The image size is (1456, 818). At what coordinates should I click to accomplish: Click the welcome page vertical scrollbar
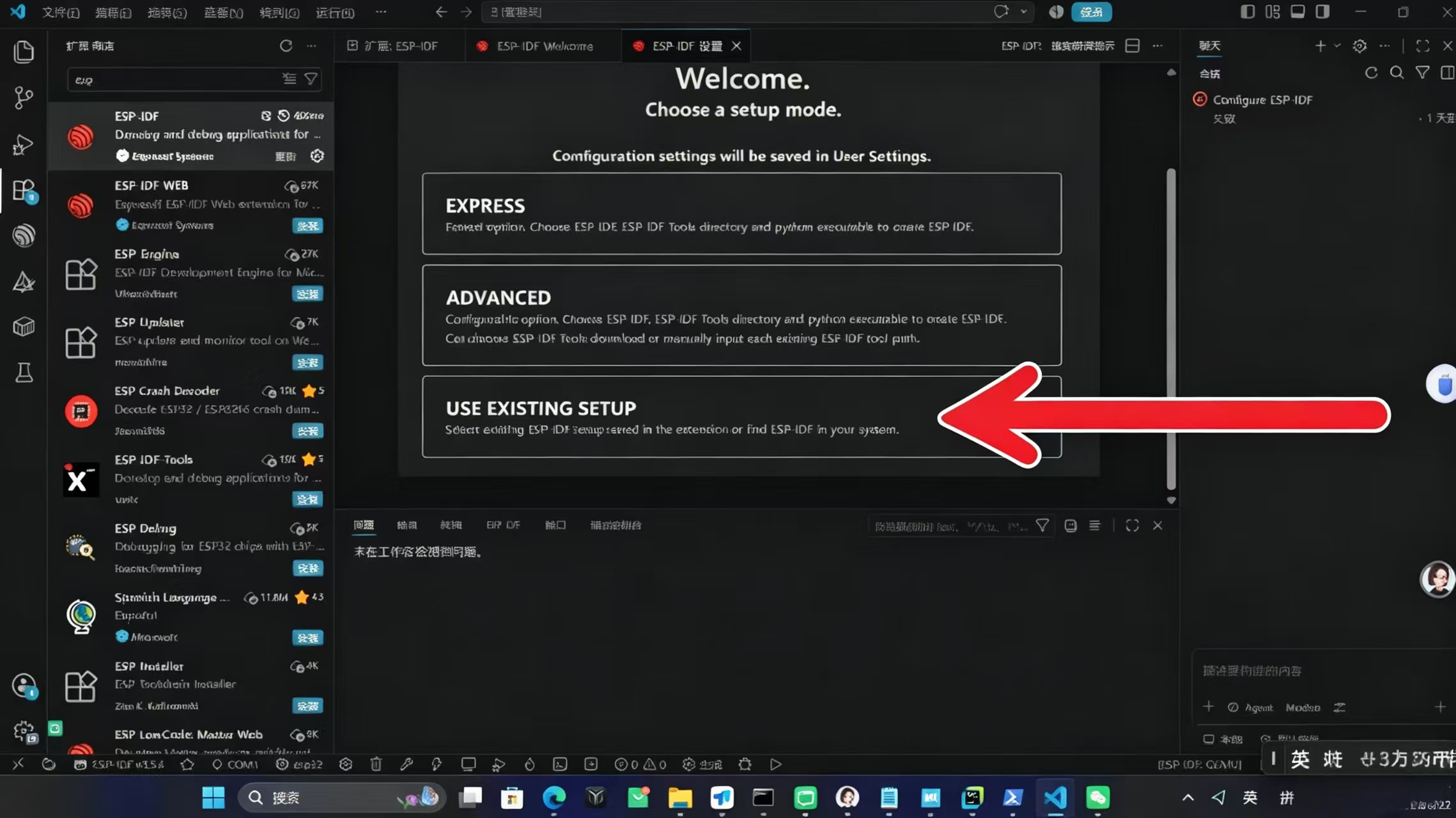point(1171,328)
